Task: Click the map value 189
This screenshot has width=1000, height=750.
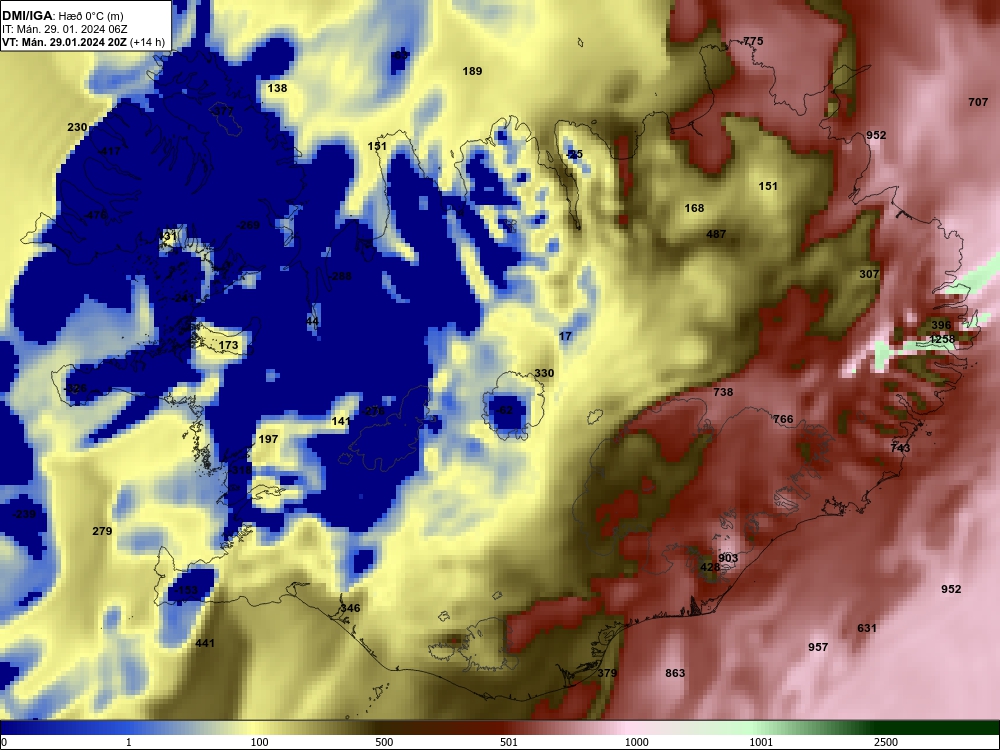Action: (472, 71)
